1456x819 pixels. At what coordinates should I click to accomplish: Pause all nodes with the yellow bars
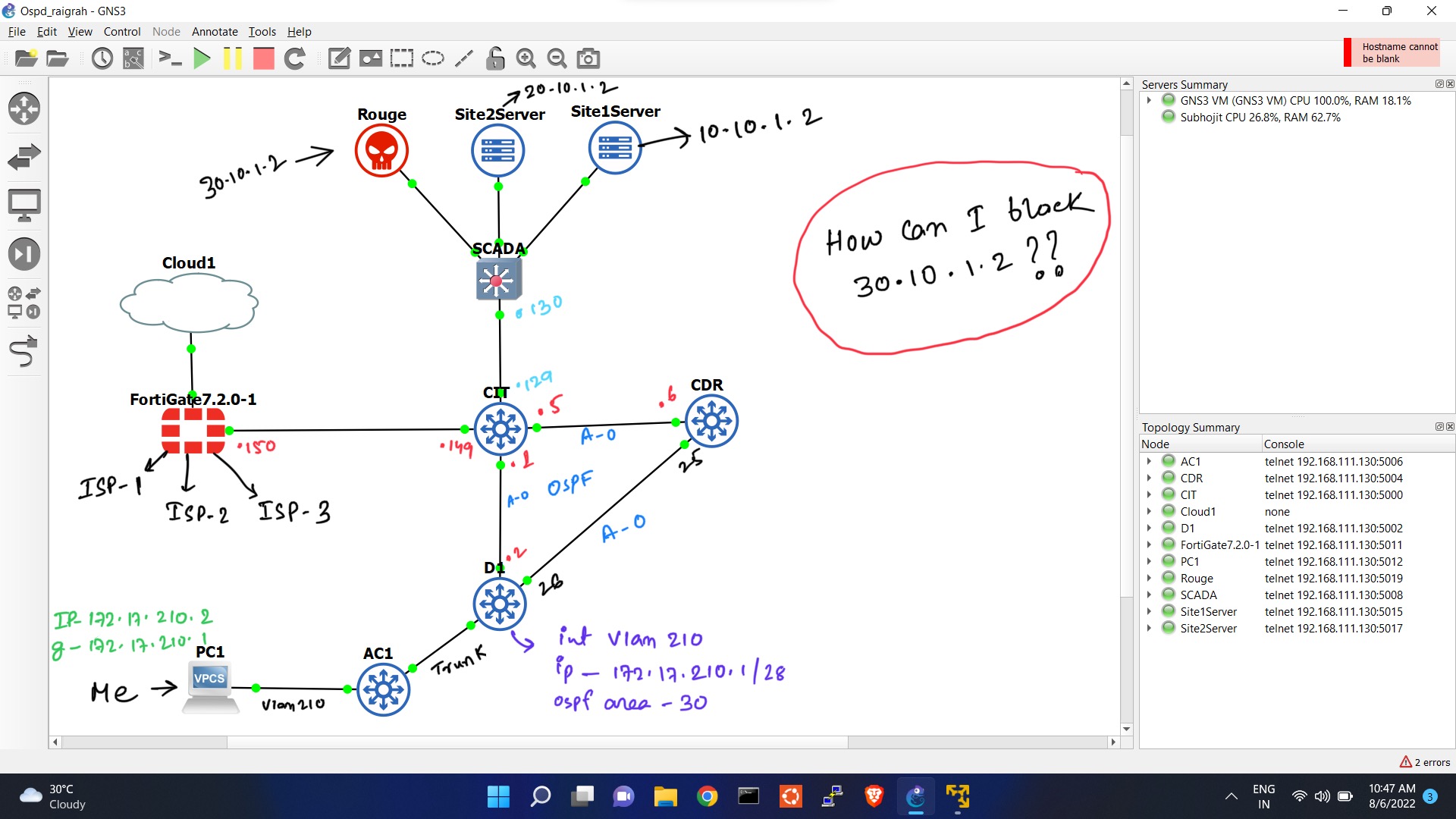233,58
